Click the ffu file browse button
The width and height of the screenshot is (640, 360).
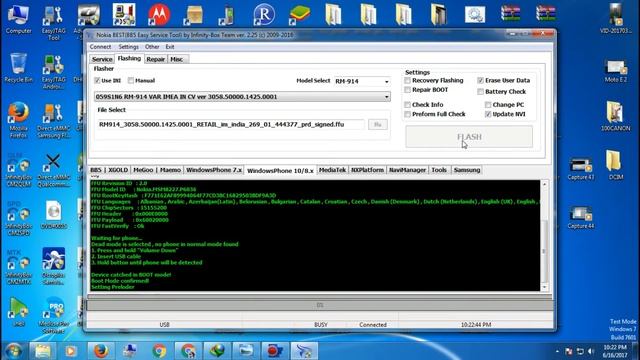[x=378, y=124]
